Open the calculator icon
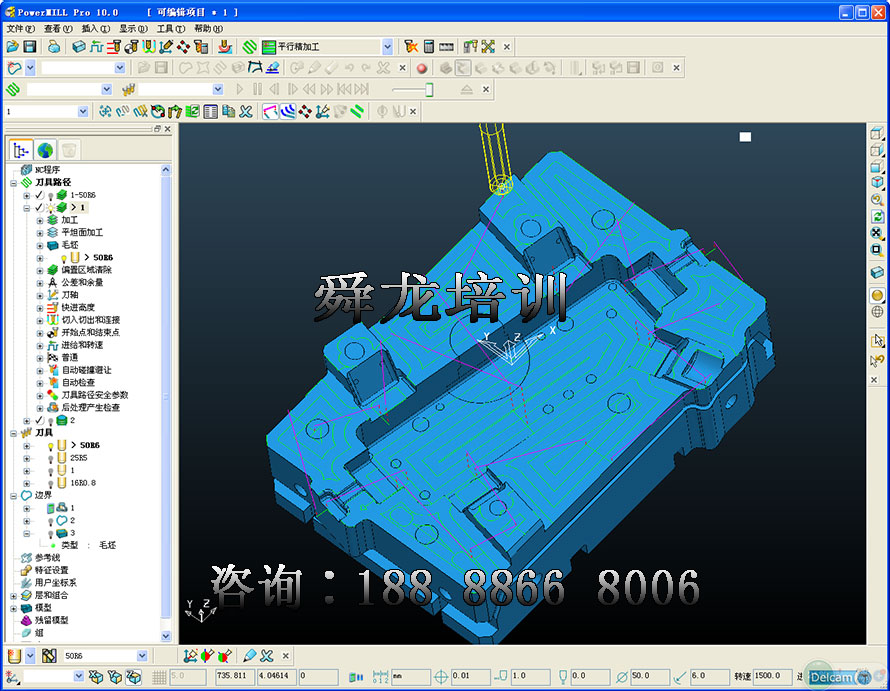This screenshot has height=691, width=890. pos(429,47)
